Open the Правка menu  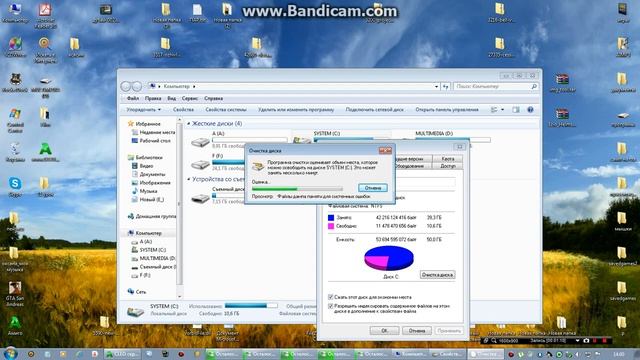[153, 98]
